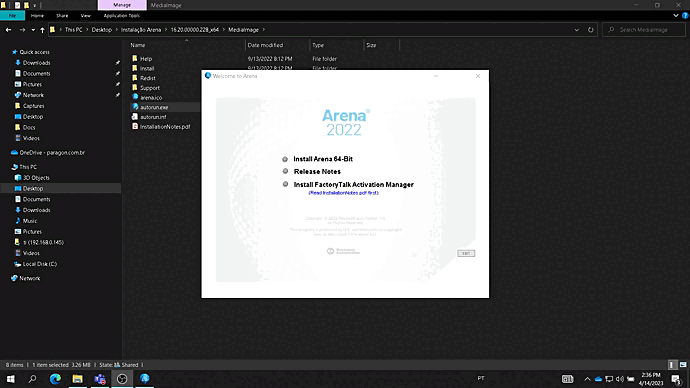This screenshot has width=690, height=388.
Task: Open the View ribbon tab
Action: click(x=85, y=15)
